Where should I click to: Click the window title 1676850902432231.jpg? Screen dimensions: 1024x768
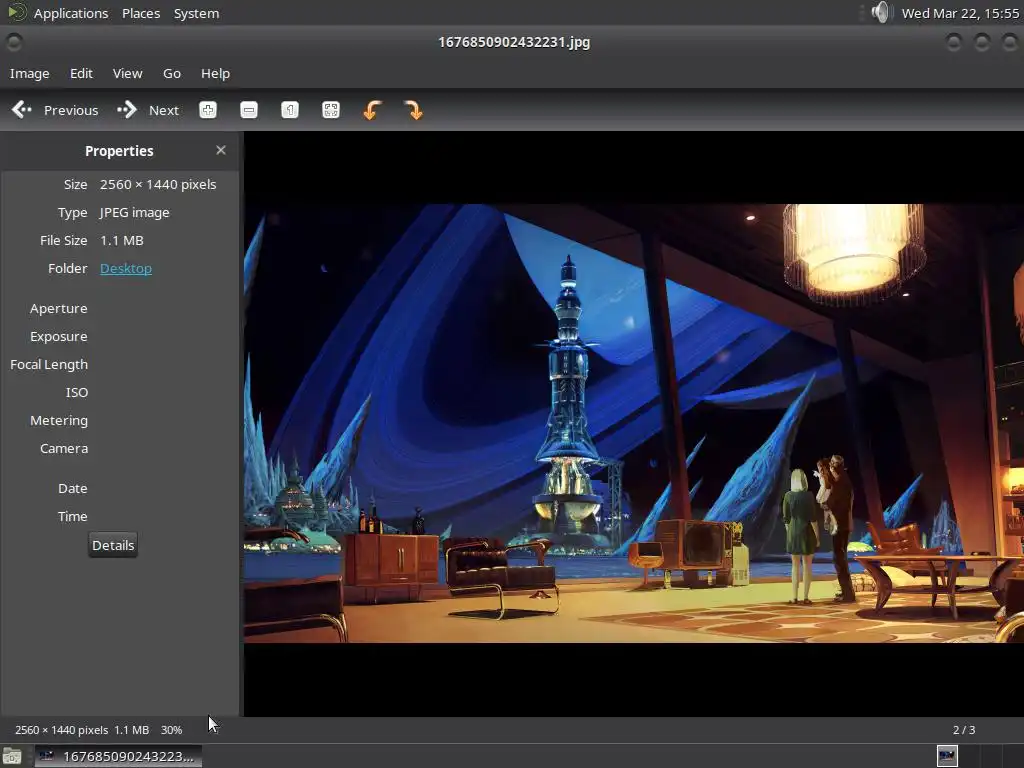(514, 42)
